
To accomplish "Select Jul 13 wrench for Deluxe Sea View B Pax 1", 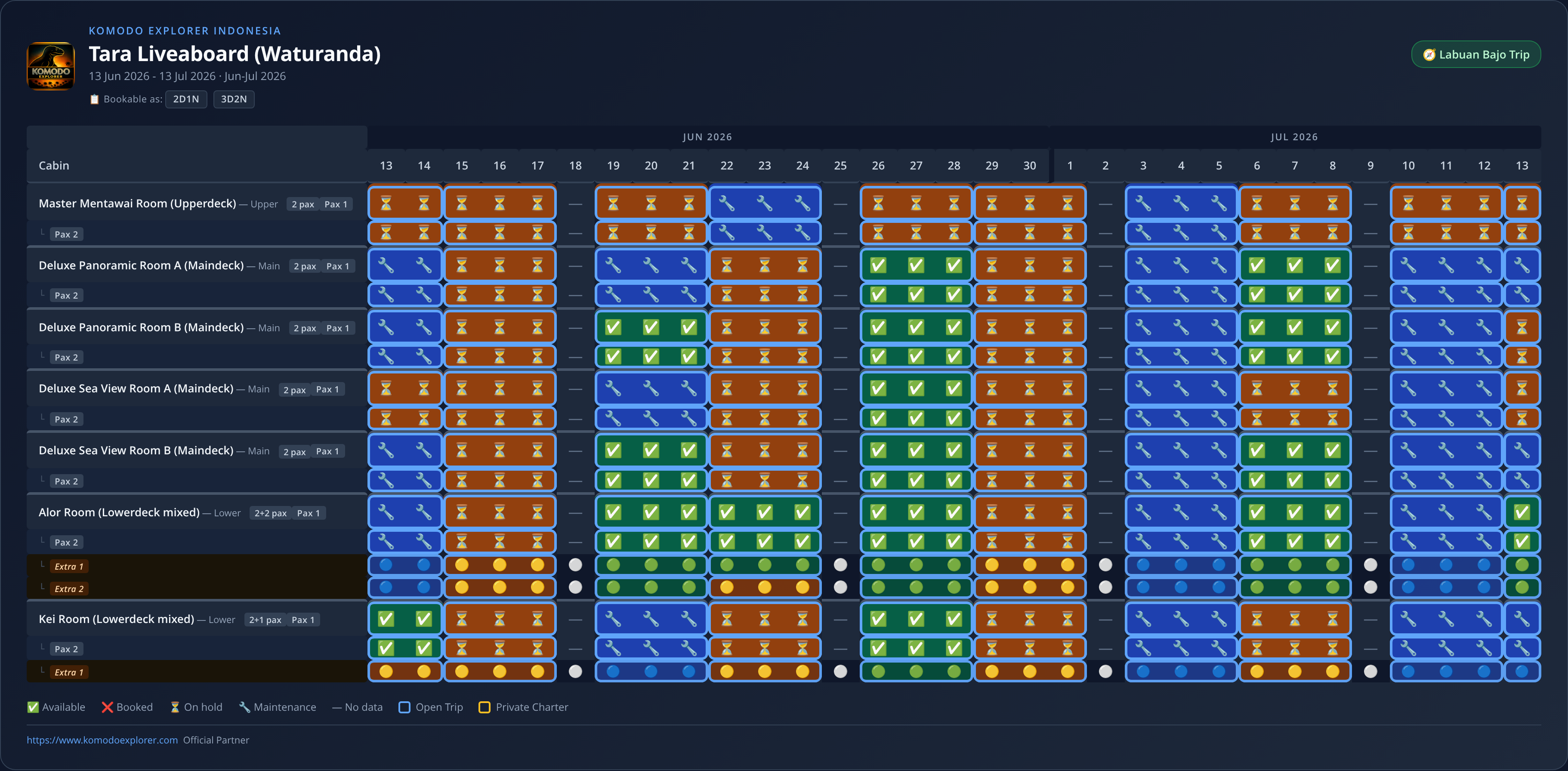I will coord(1522,450).
